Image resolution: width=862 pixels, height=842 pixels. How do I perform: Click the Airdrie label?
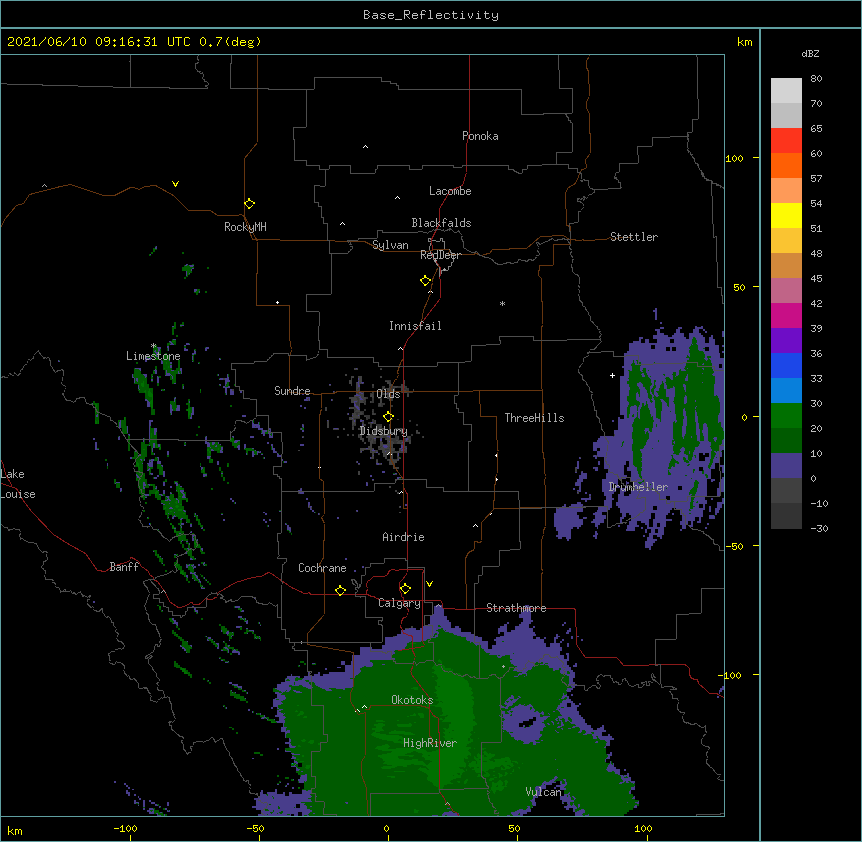(403, 537)
